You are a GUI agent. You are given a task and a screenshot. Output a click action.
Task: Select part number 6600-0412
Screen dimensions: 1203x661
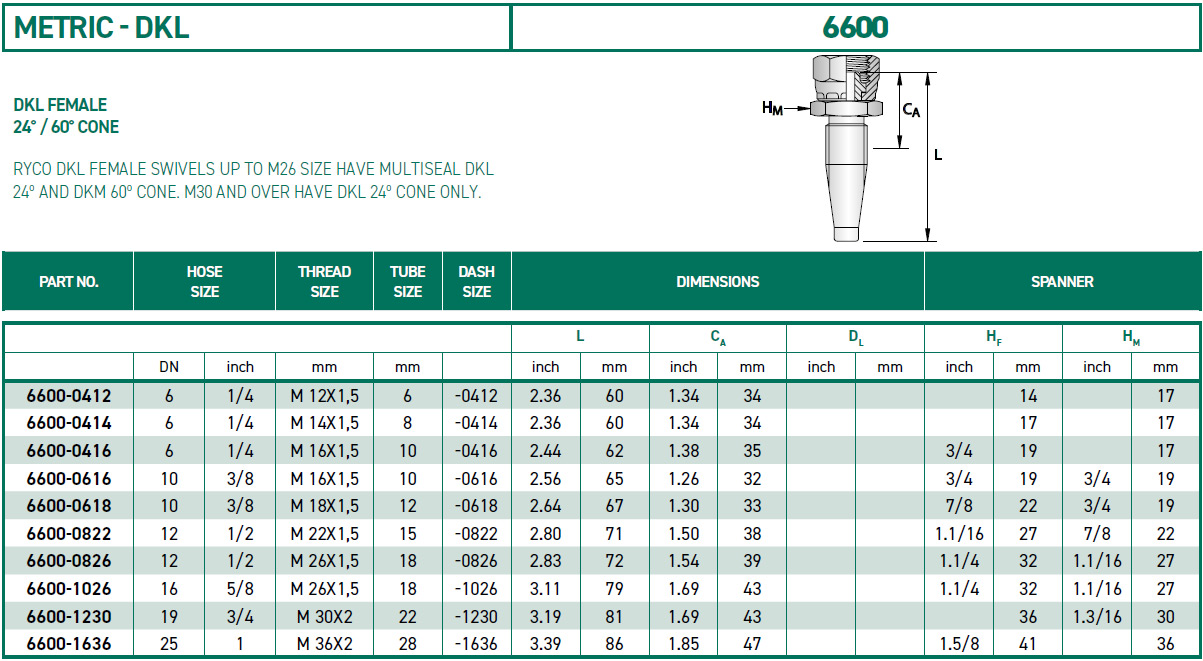(69, 395)
